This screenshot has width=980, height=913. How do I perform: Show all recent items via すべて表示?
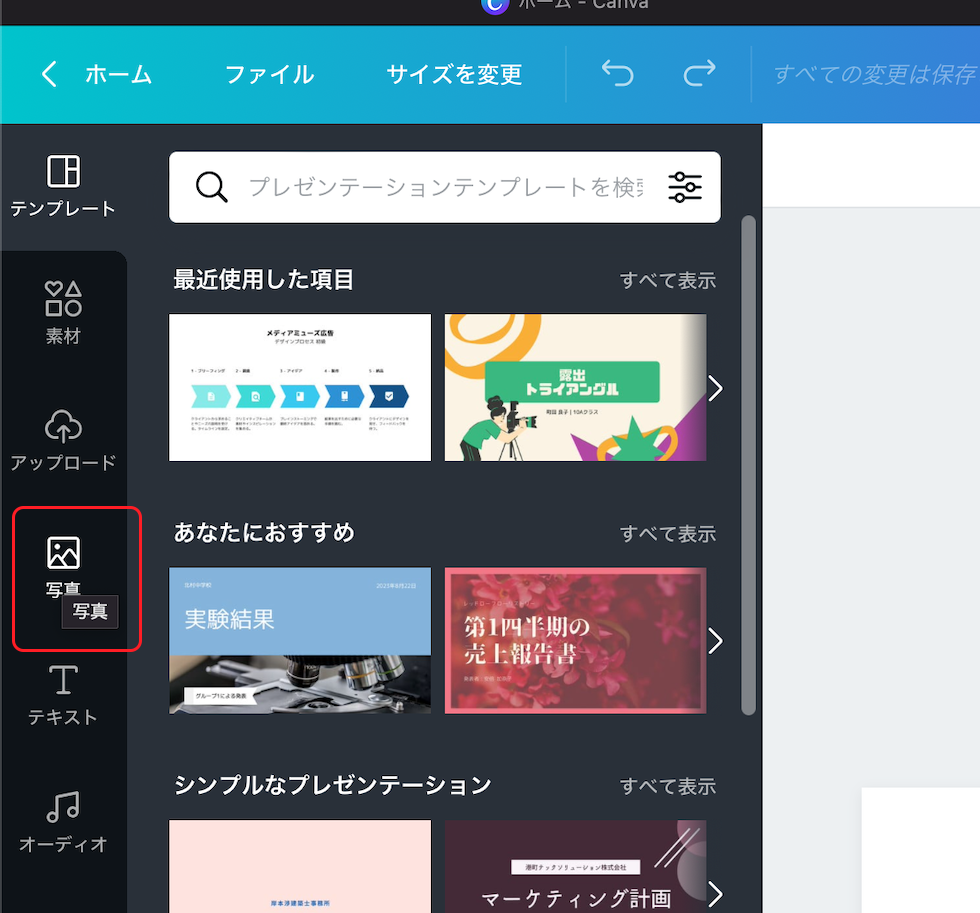(x=668, y=280)
